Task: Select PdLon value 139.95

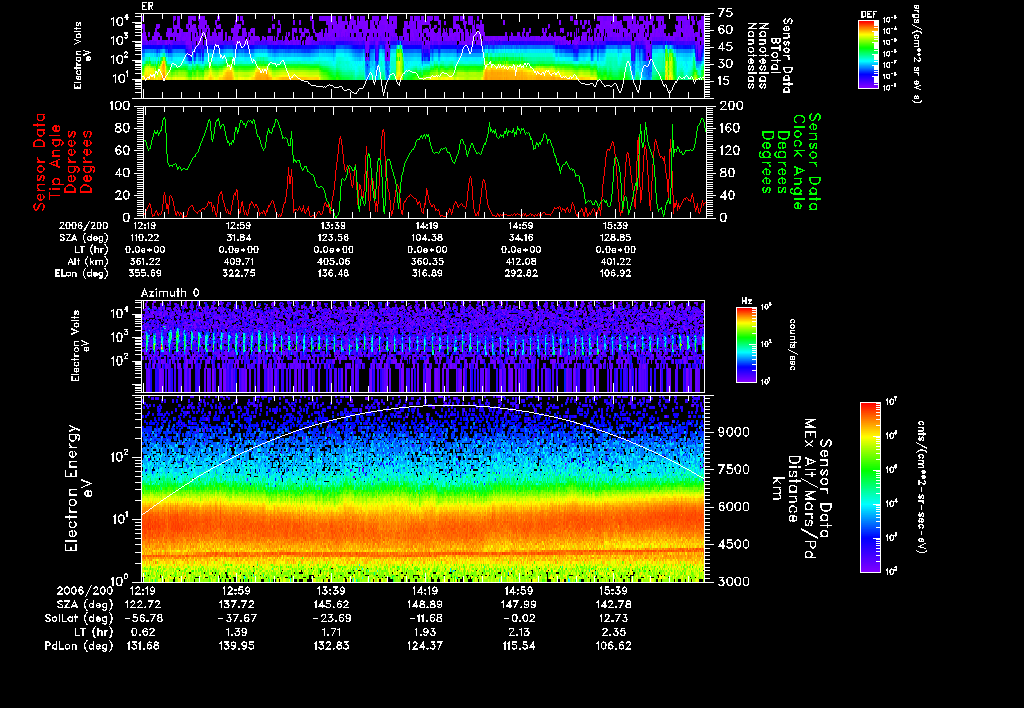Action: [236, 645]
